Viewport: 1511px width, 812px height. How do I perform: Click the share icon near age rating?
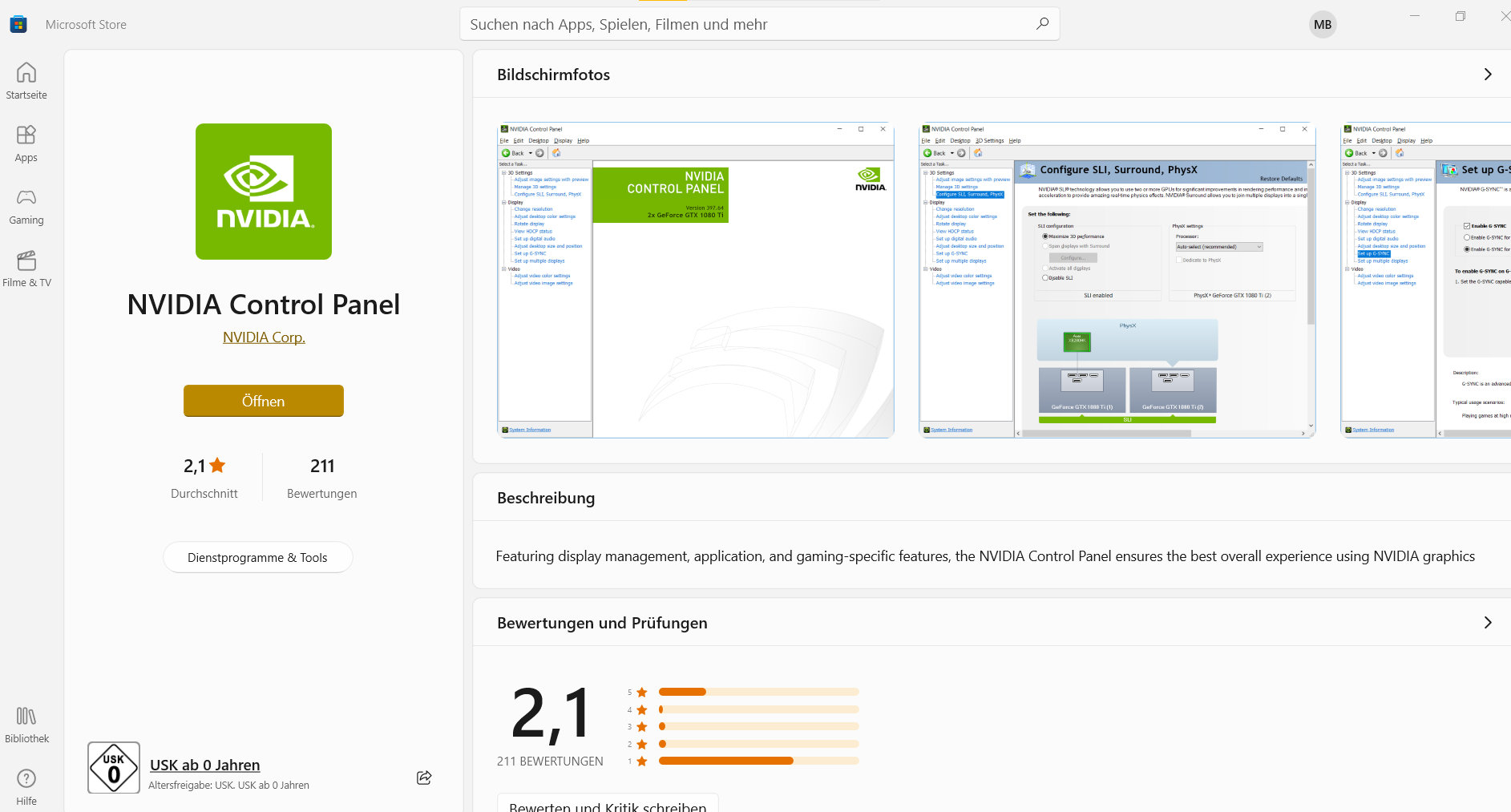pos(424,778)
